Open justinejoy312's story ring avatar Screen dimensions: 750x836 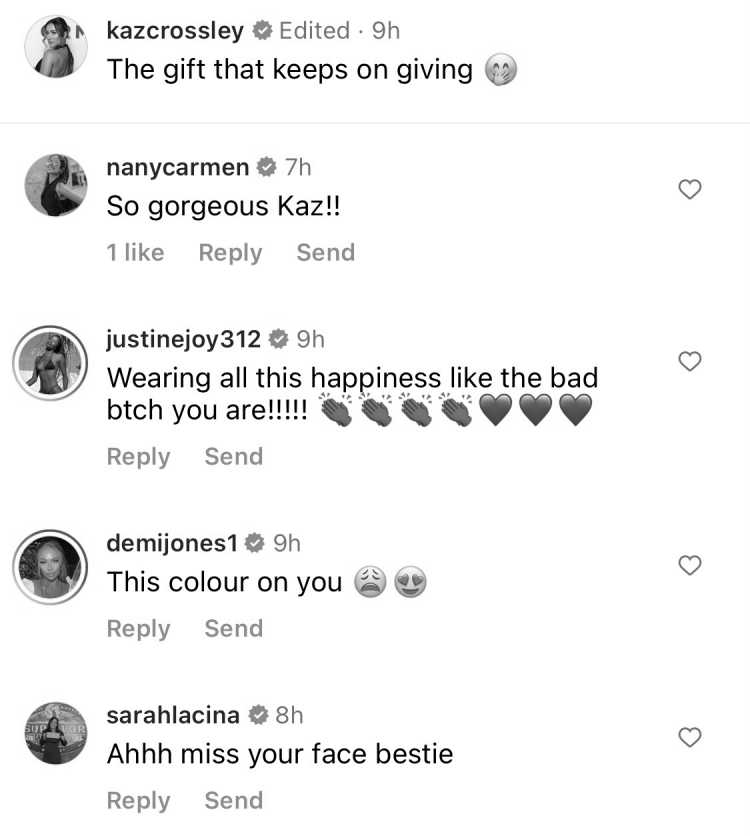click(50, 363)
